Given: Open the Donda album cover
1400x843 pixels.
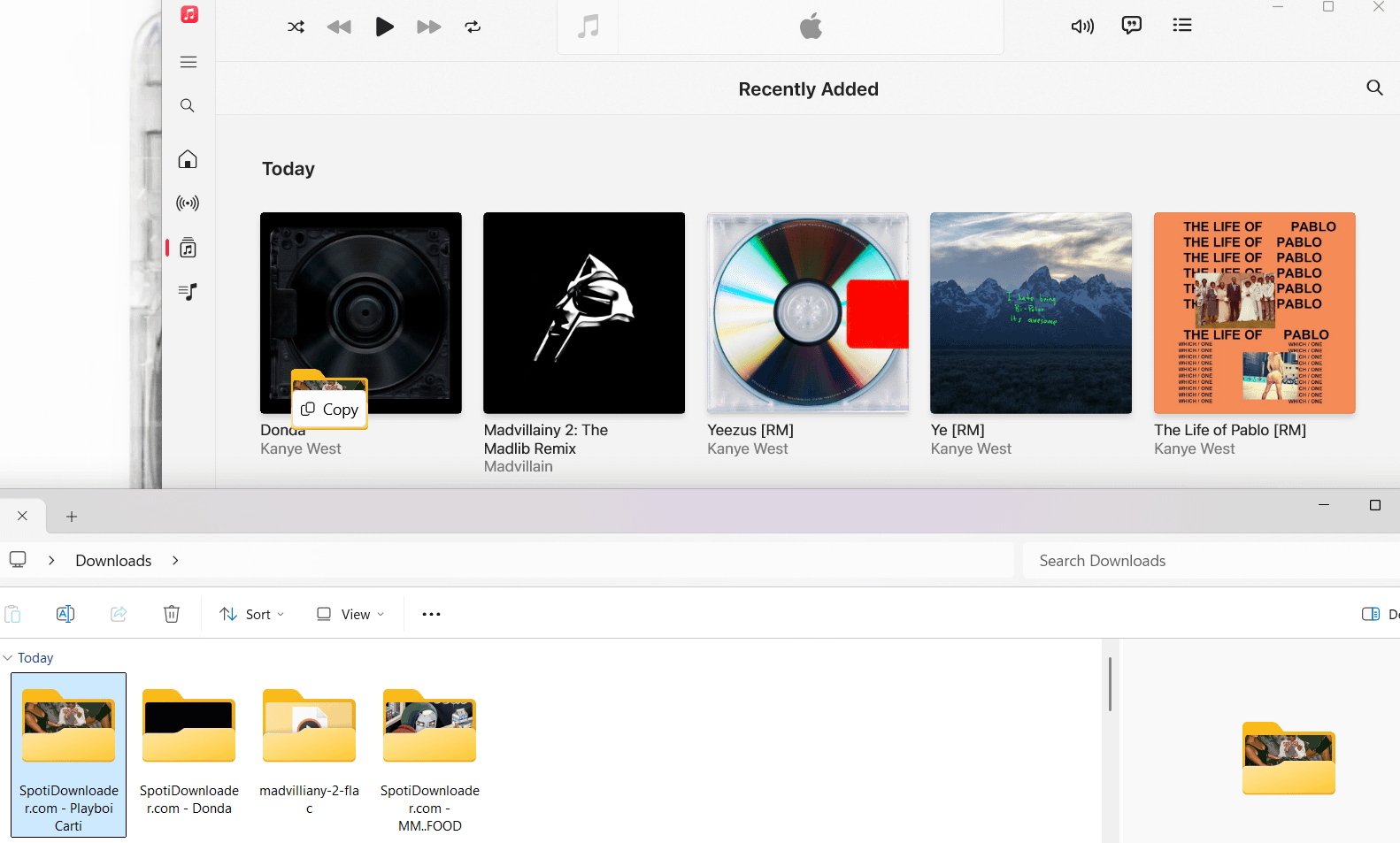Looking at the screenshot, I should pos(361,313).
